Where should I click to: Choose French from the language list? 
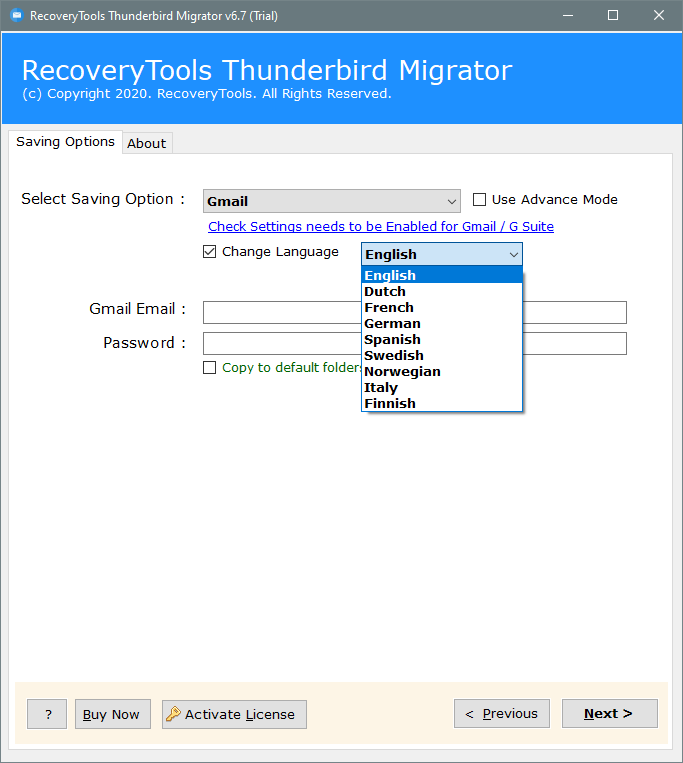coord(442,307)
